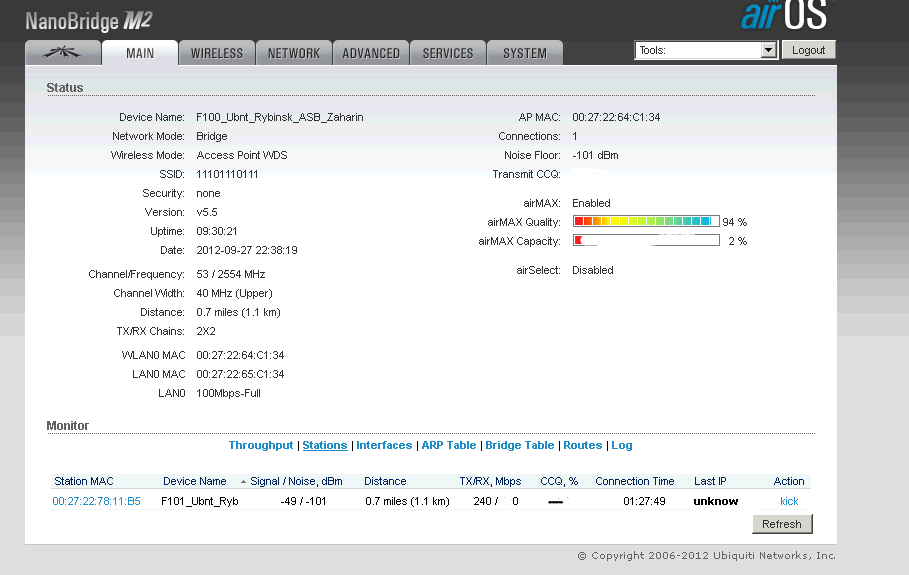Image resolution: width=909 pixels, height=575 pixels.
Task: Click AP MAC value 00:27:22:64:C1:34
Action: (616, 117)
